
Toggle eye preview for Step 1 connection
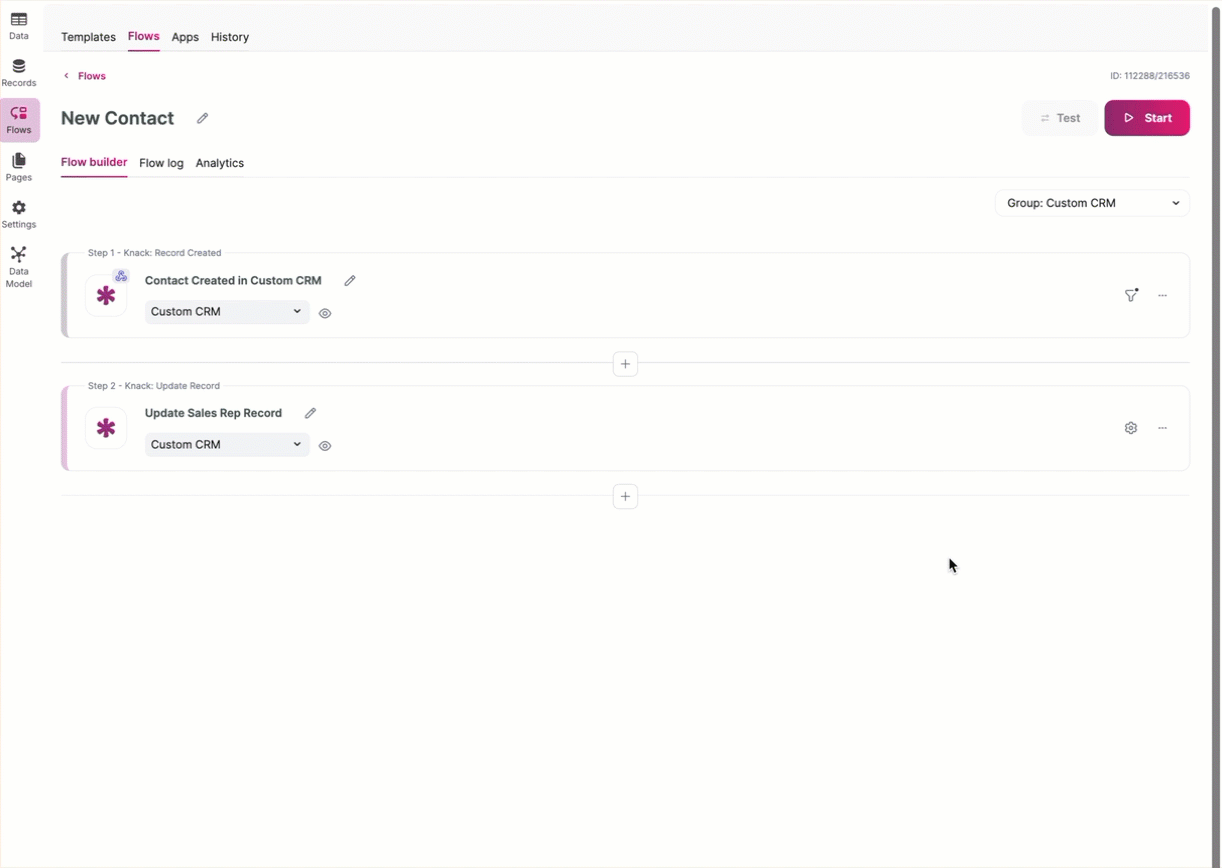(325, 313)
